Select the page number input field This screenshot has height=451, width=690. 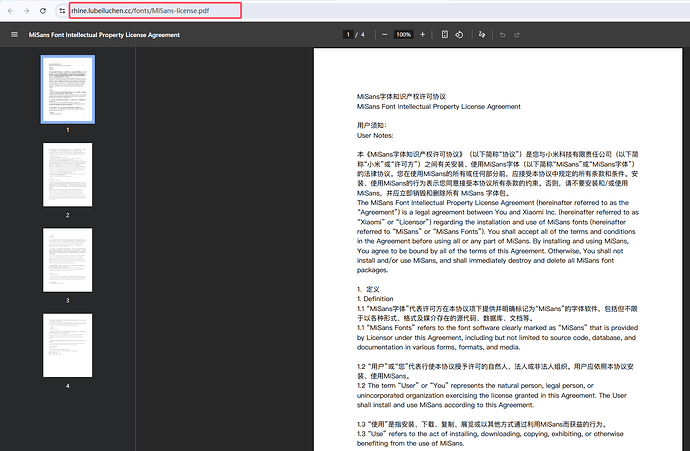click(x=348, y=34)
